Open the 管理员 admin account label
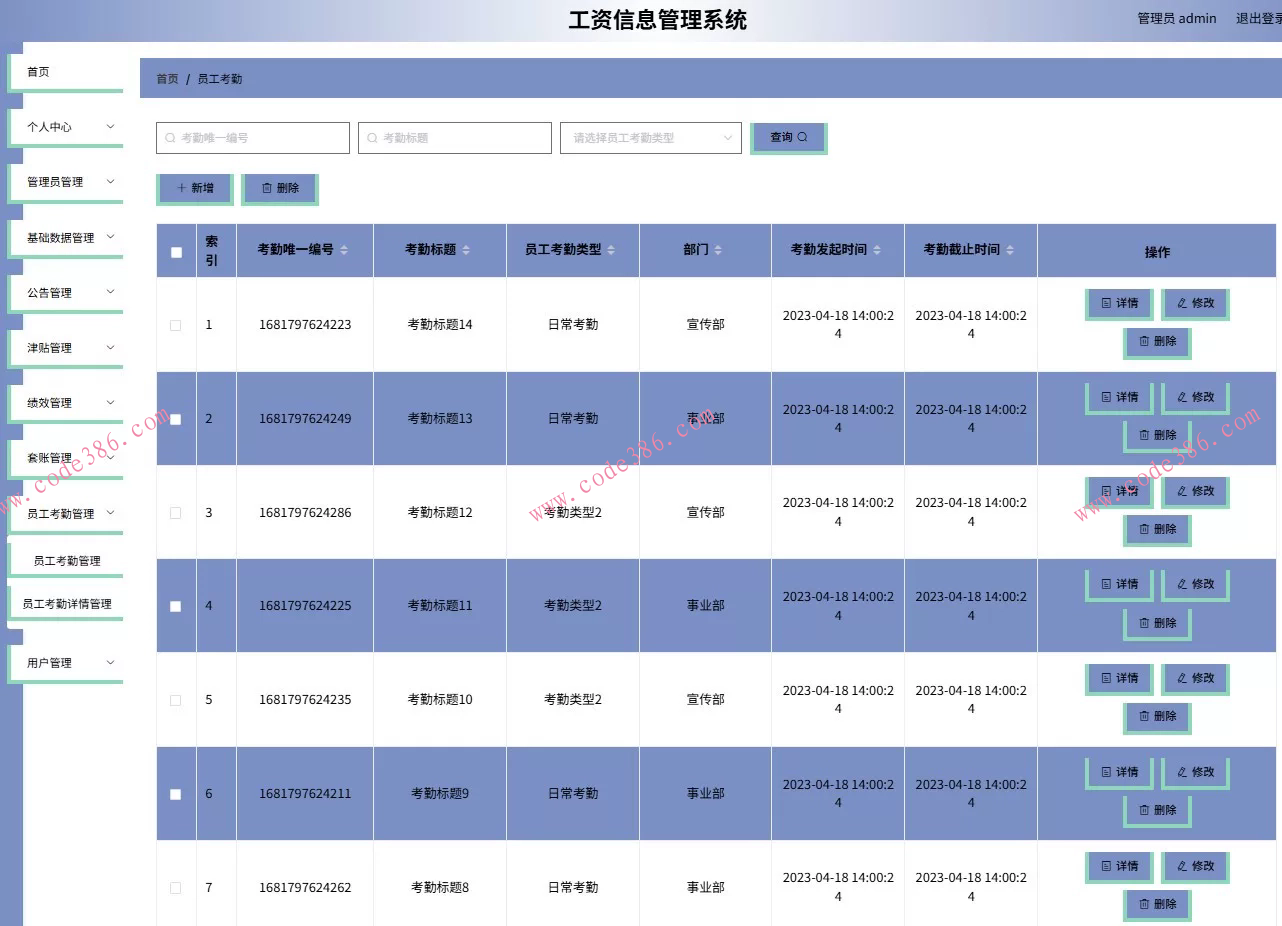Viewport: 1282px width, 926px height. point(1177,18)
